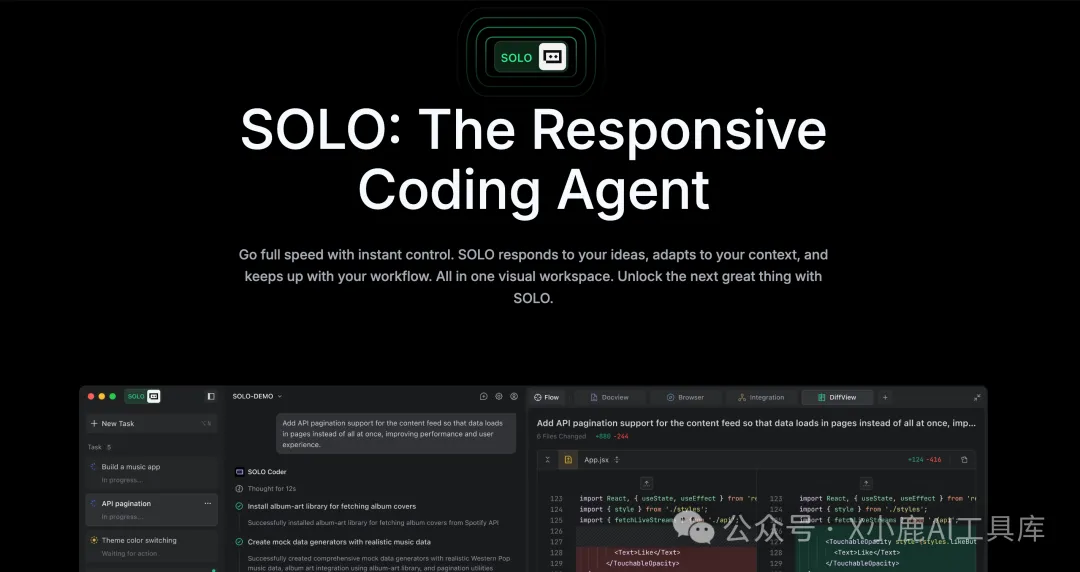The width and height of the screenshot is (1080, 572).
Task: Click the new chat icon in header
Action: [x=484, y=397]
